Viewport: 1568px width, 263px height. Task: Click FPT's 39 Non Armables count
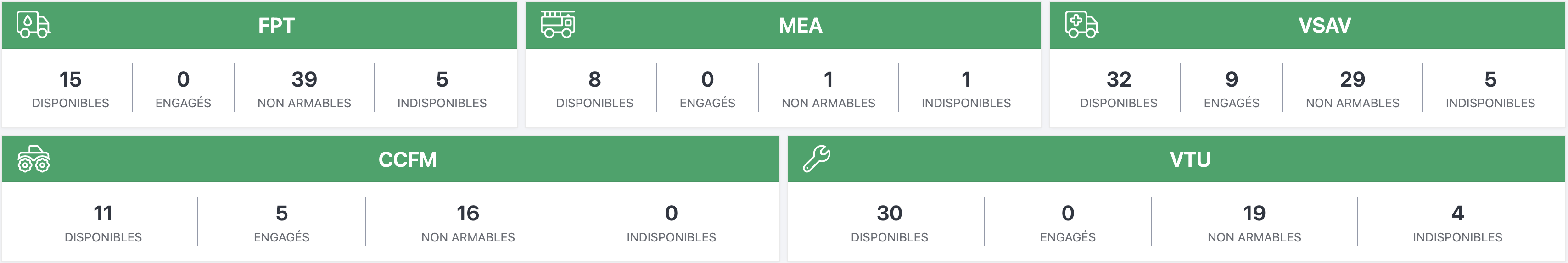pos(304,80)
